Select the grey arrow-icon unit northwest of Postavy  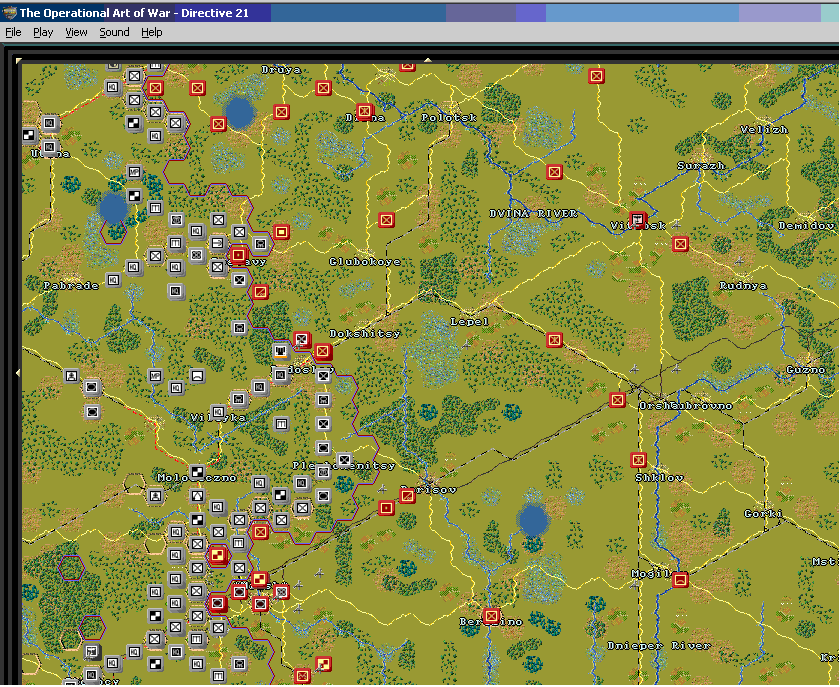pyautogui.click(x=218, y=243)
